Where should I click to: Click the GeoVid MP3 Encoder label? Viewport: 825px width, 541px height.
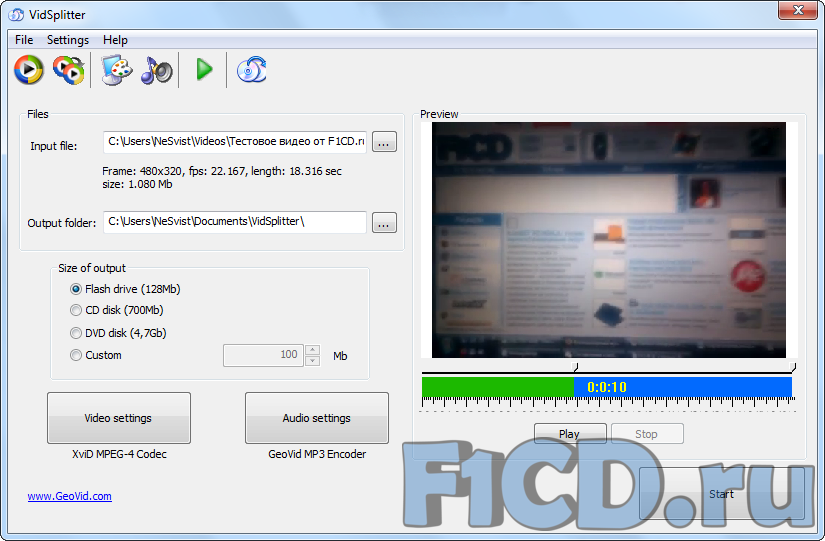[317, 454]
